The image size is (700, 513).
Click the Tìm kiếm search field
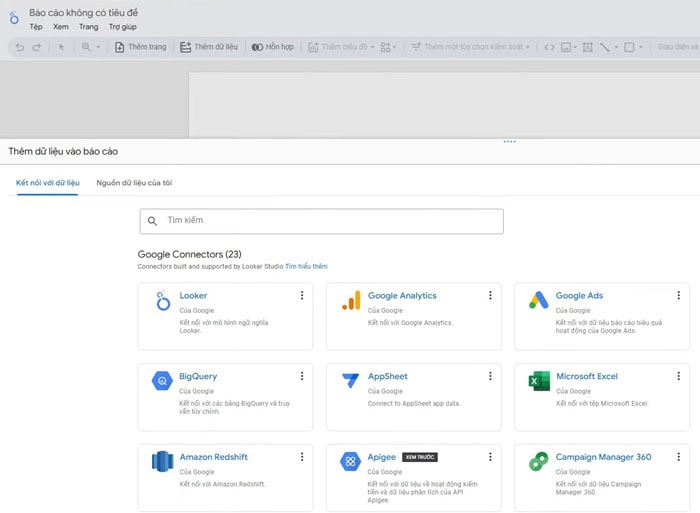(321, 221)
